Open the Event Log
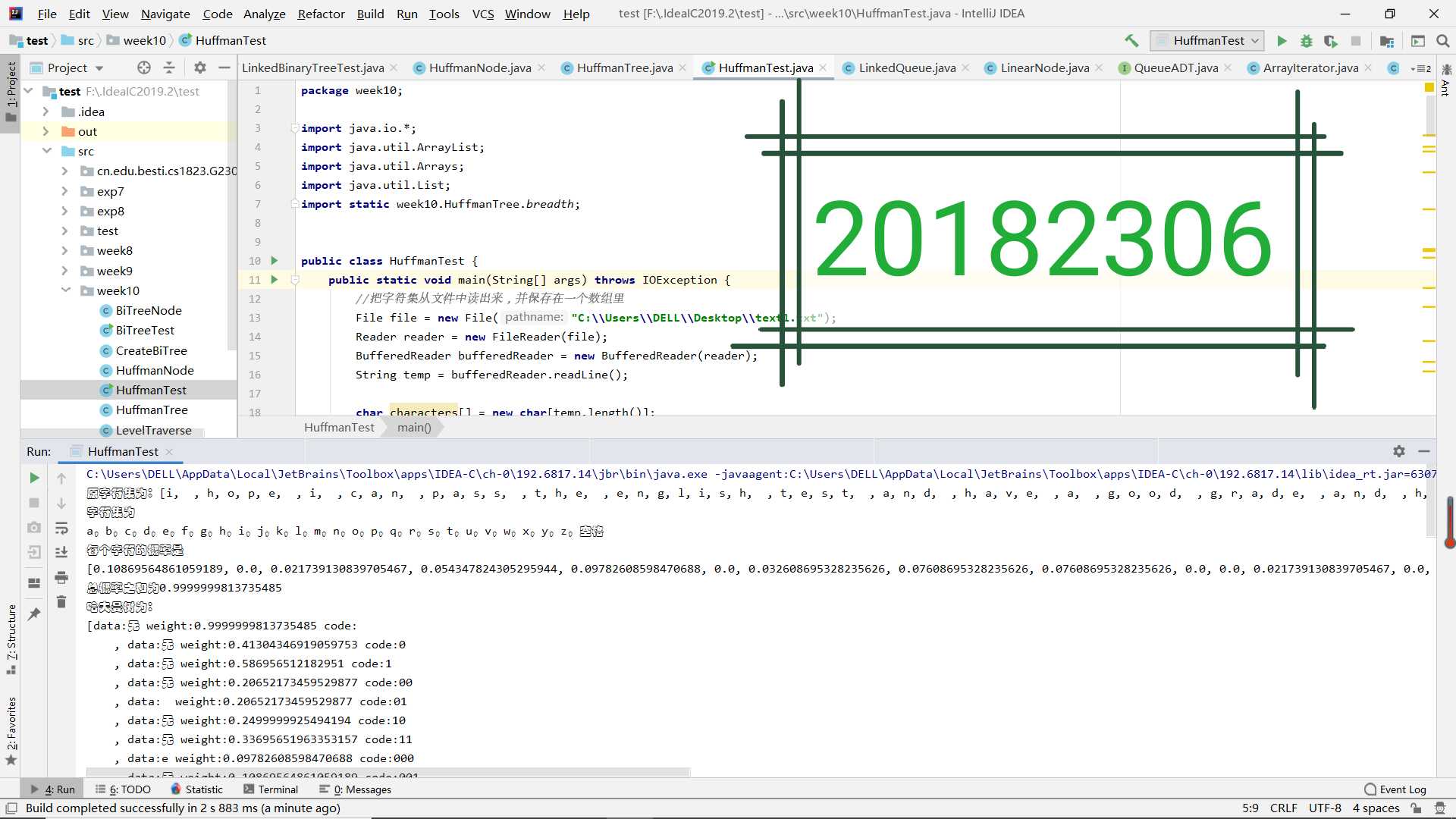The height and width of the screenshot is (819, 1456). coord(1395,789)
